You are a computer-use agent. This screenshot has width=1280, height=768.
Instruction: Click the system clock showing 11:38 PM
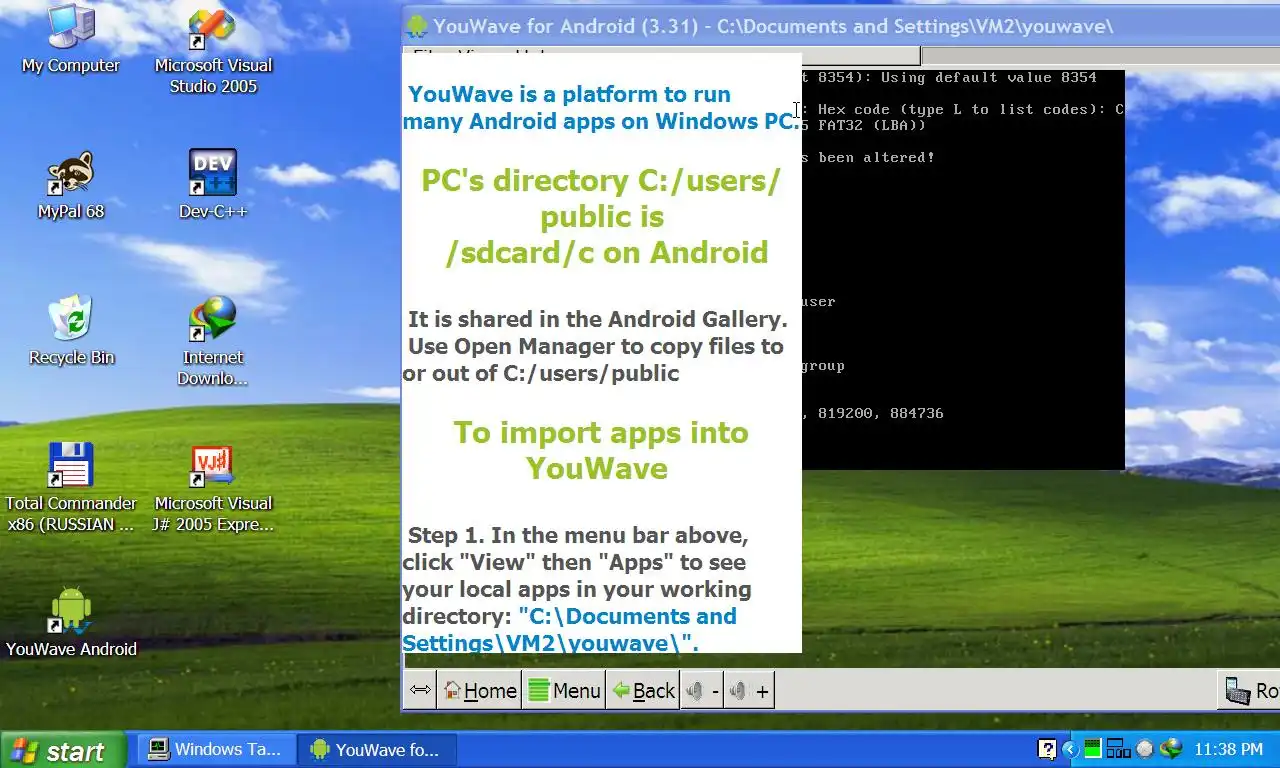pos(1229,749)
